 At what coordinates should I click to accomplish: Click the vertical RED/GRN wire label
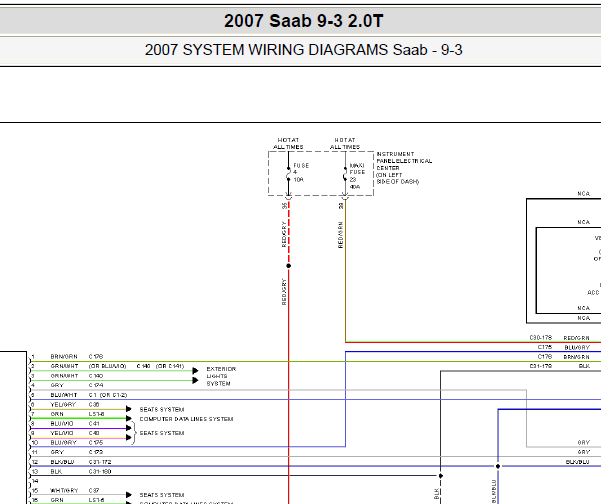coord(340,235)
